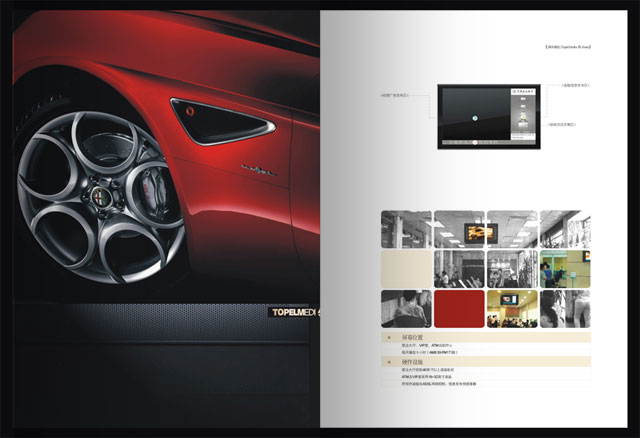Click the bullet beside second beige header
This screenshot has height=438, width=640.
(387, 361)
